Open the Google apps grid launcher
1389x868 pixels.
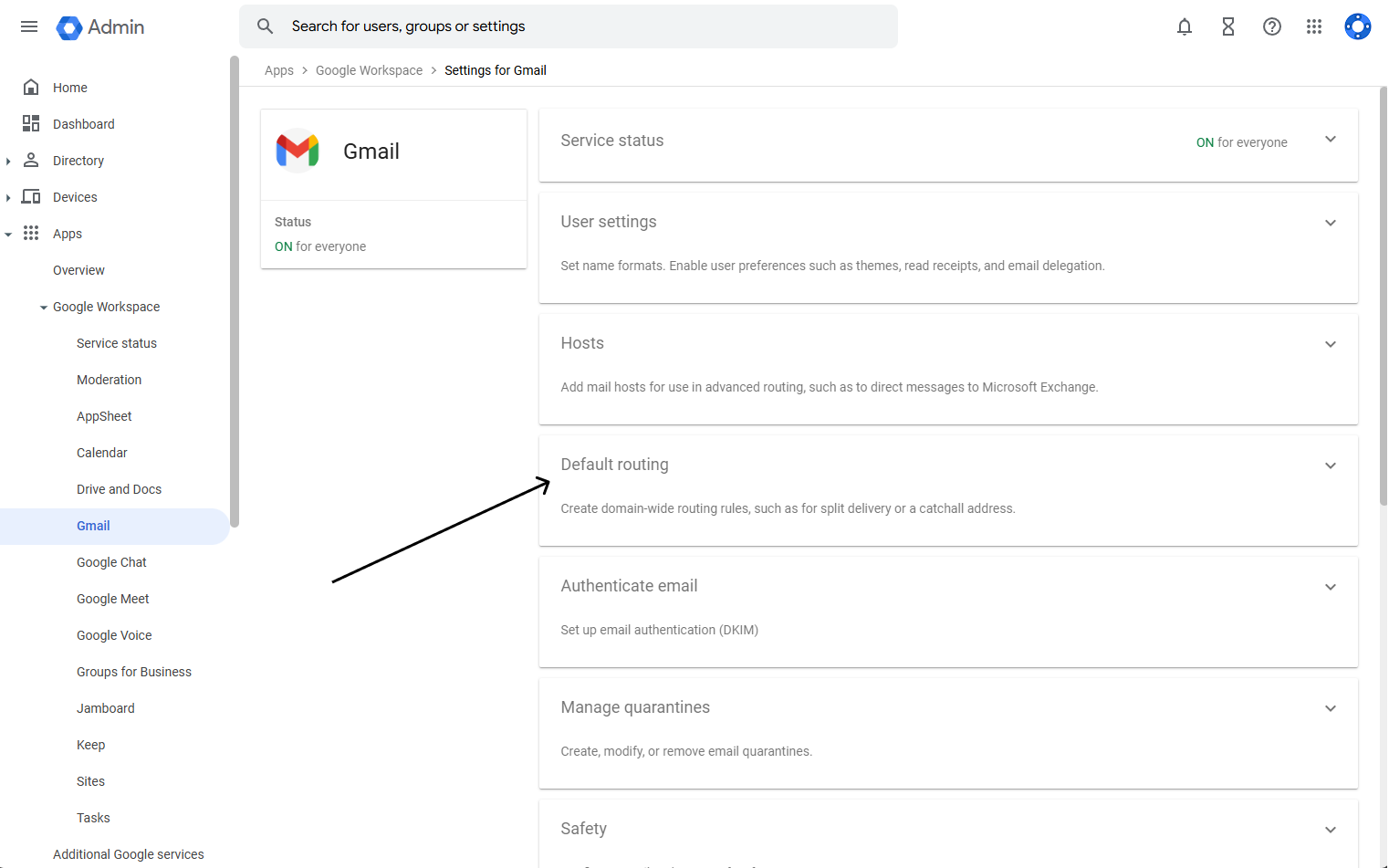tap(1314, 26)
